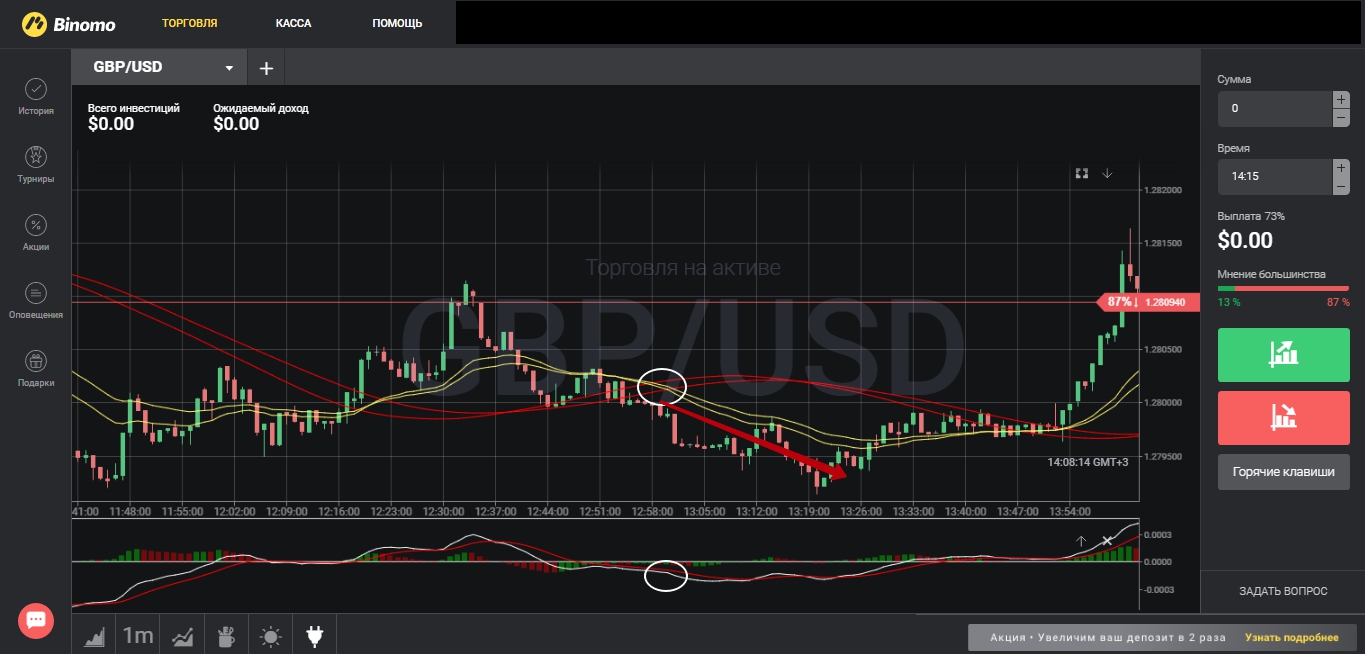Image resolution: width=1365 pixels, height=654 pixels.
Task: Switch to the ТОРГОВЛЯ tab
Action: pyautogui.click(x=190, y=23)
